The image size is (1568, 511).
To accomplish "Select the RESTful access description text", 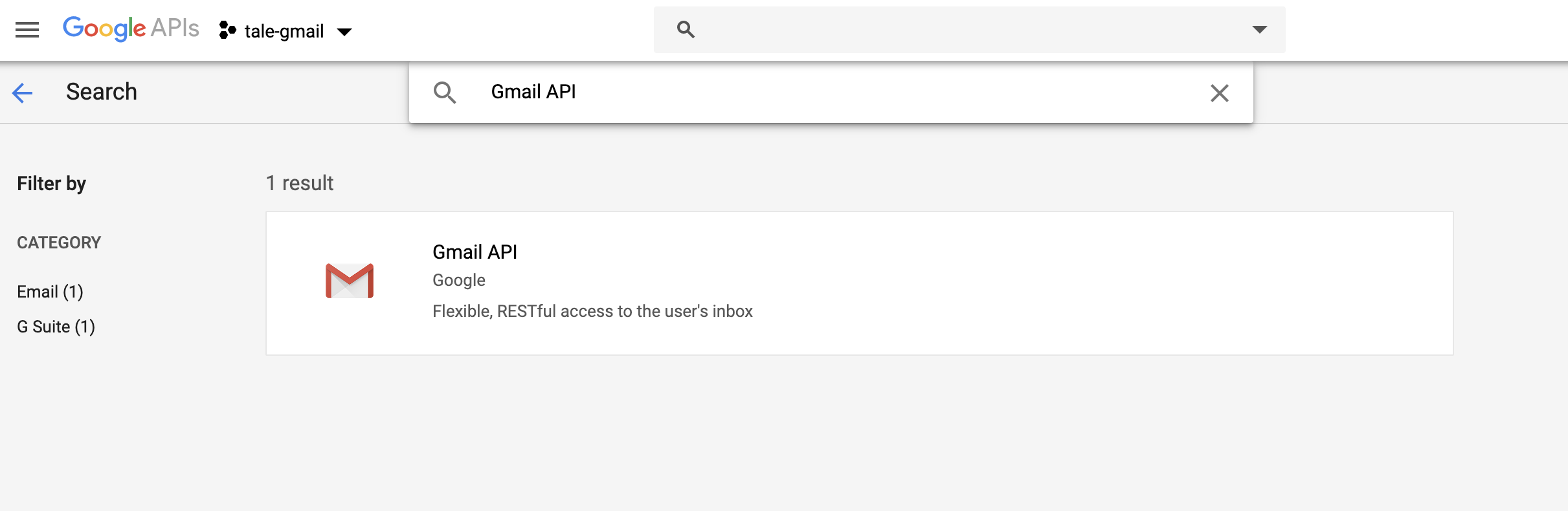I will coord(592,311).
